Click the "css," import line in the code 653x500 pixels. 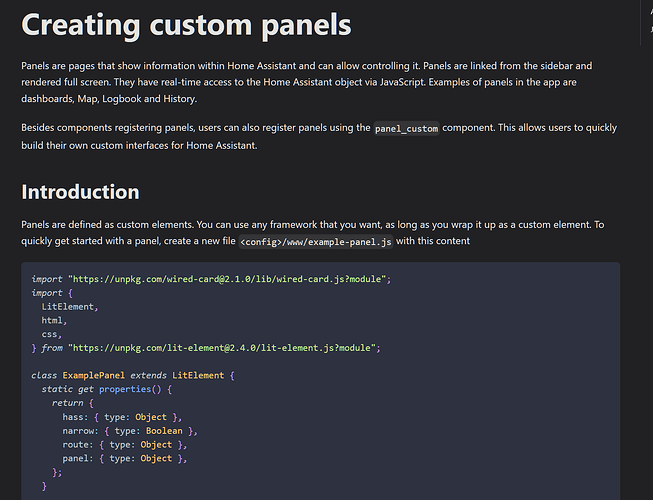tap(51, 334)
